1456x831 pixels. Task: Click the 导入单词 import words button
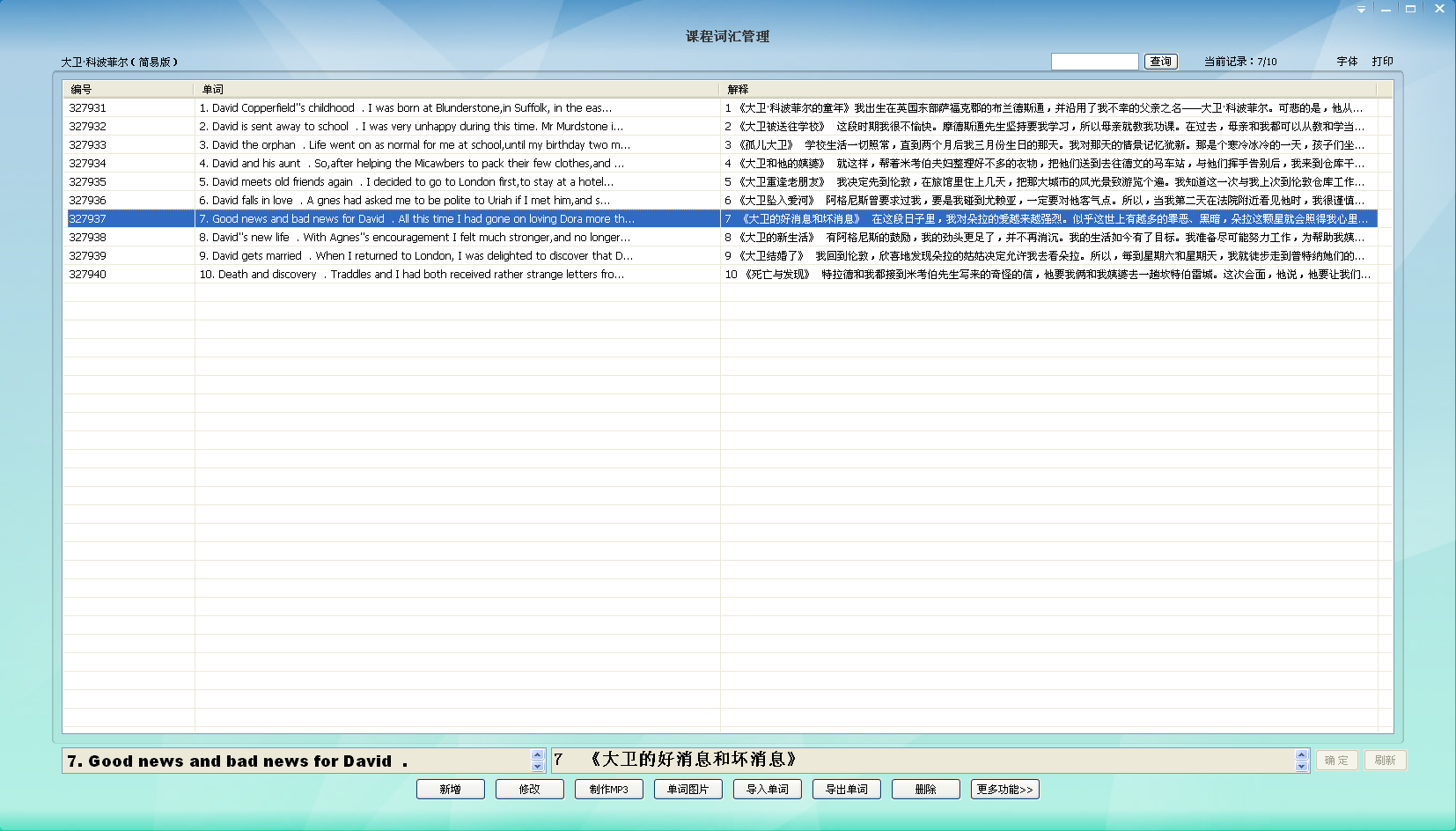pyautogui.click(x=767, y=790)
